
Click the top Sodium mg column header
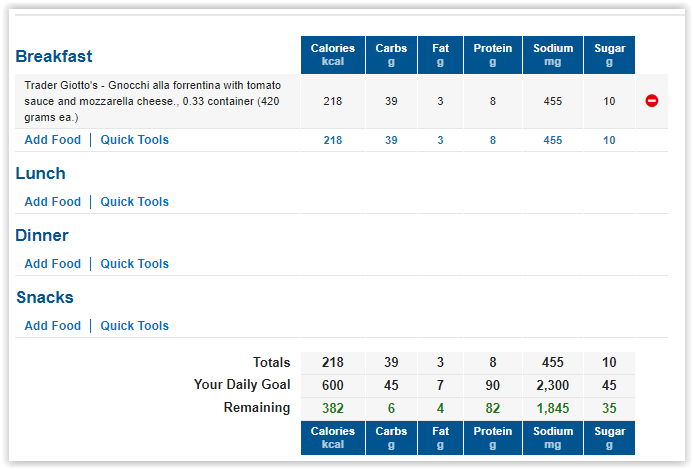click(553, 55)
